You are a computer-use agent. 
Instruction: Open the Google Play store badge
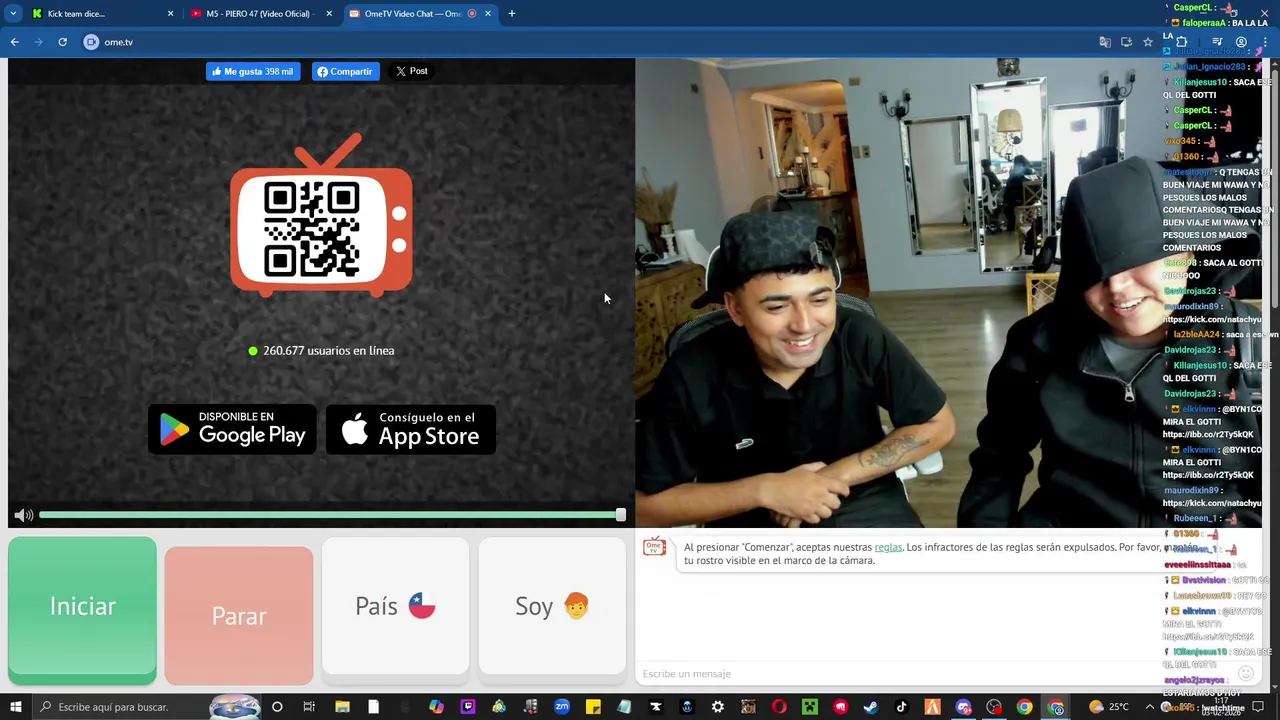(232, 430)
